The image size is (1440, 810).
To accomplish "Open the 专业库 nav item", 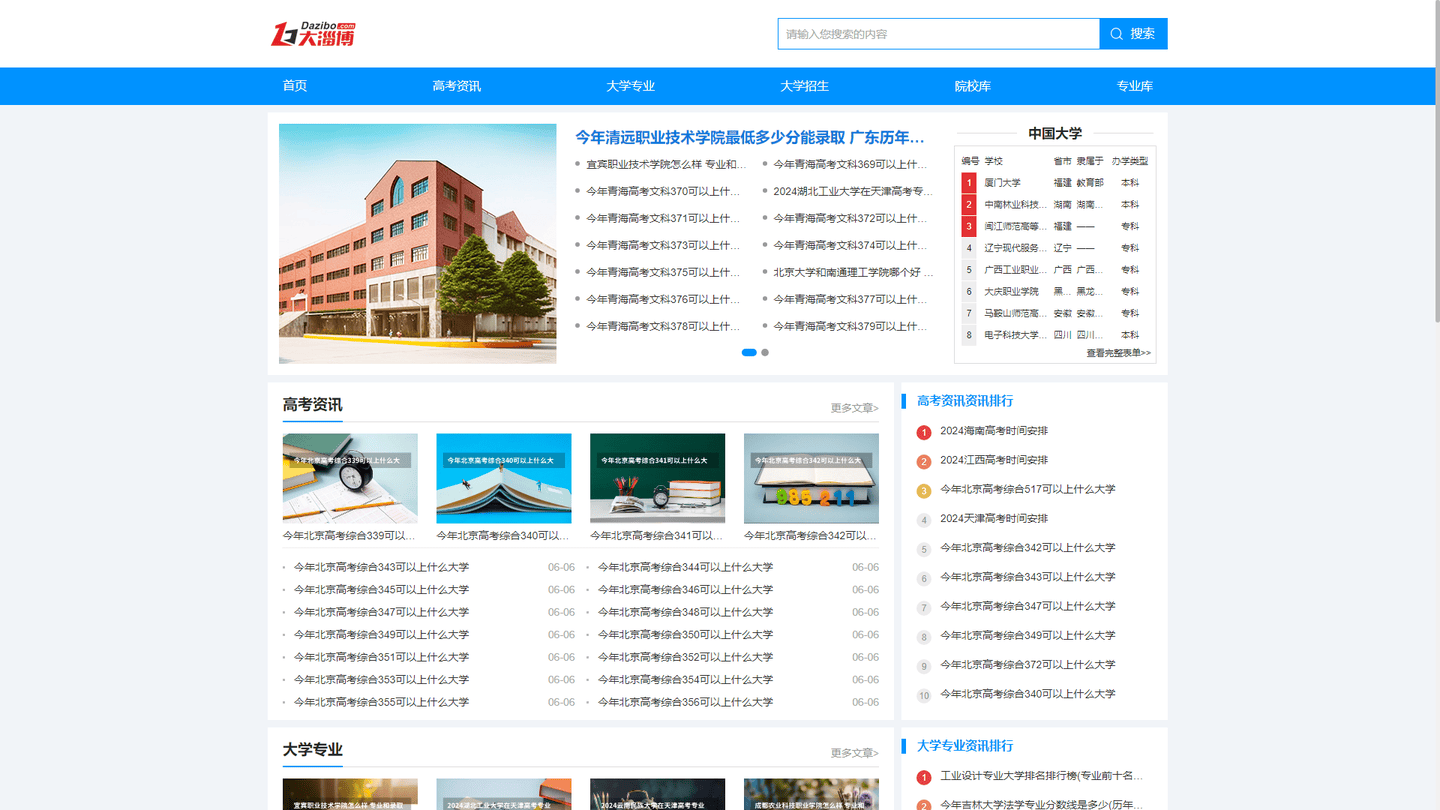I will tap(1135, 86).
